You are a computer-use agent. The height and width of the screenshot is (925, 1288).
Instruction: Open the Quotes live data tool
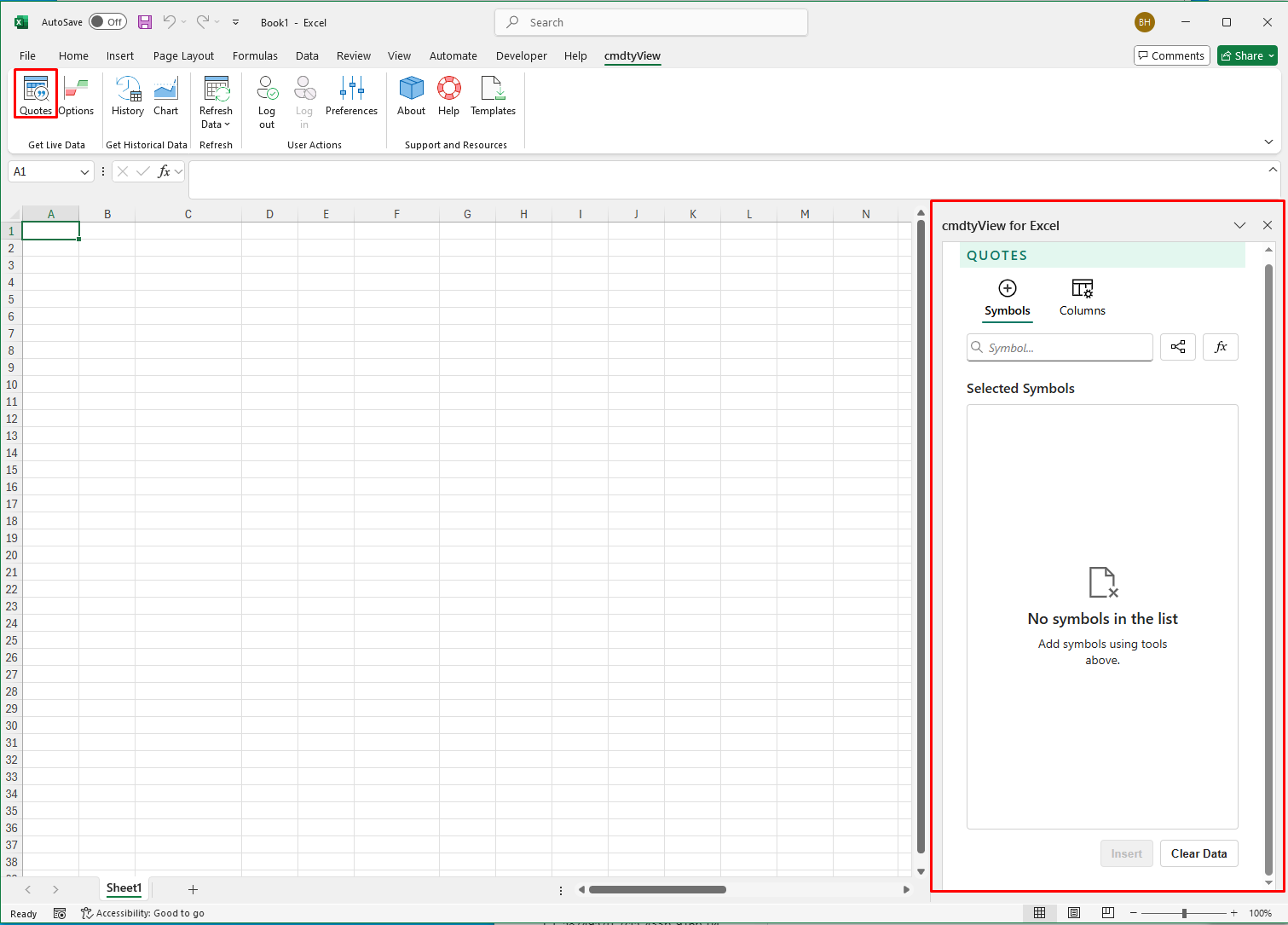(36, 95)
